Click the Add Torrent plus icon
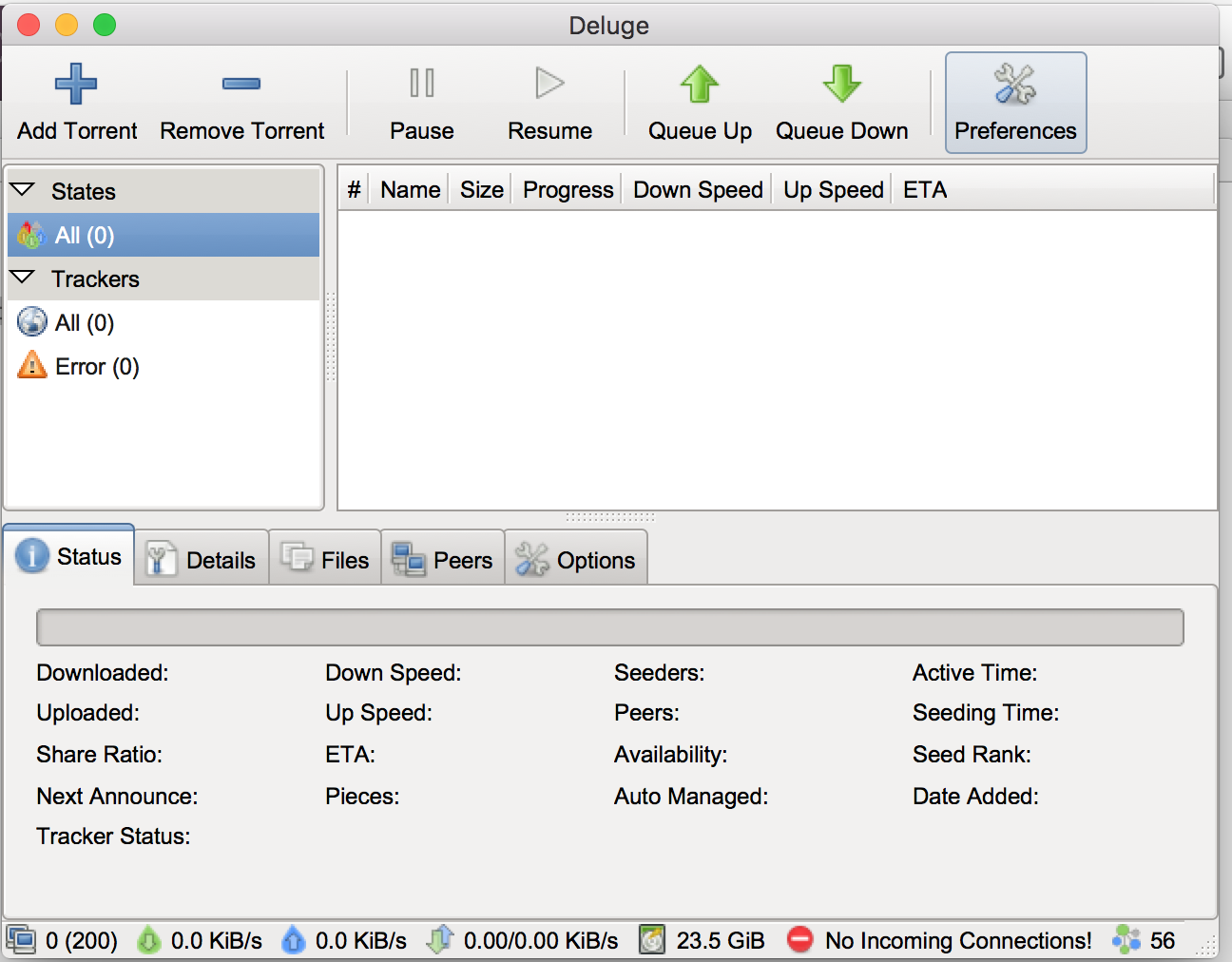Image resolution: width=1232 pixels, height=962 pixels. click(76, 85)
